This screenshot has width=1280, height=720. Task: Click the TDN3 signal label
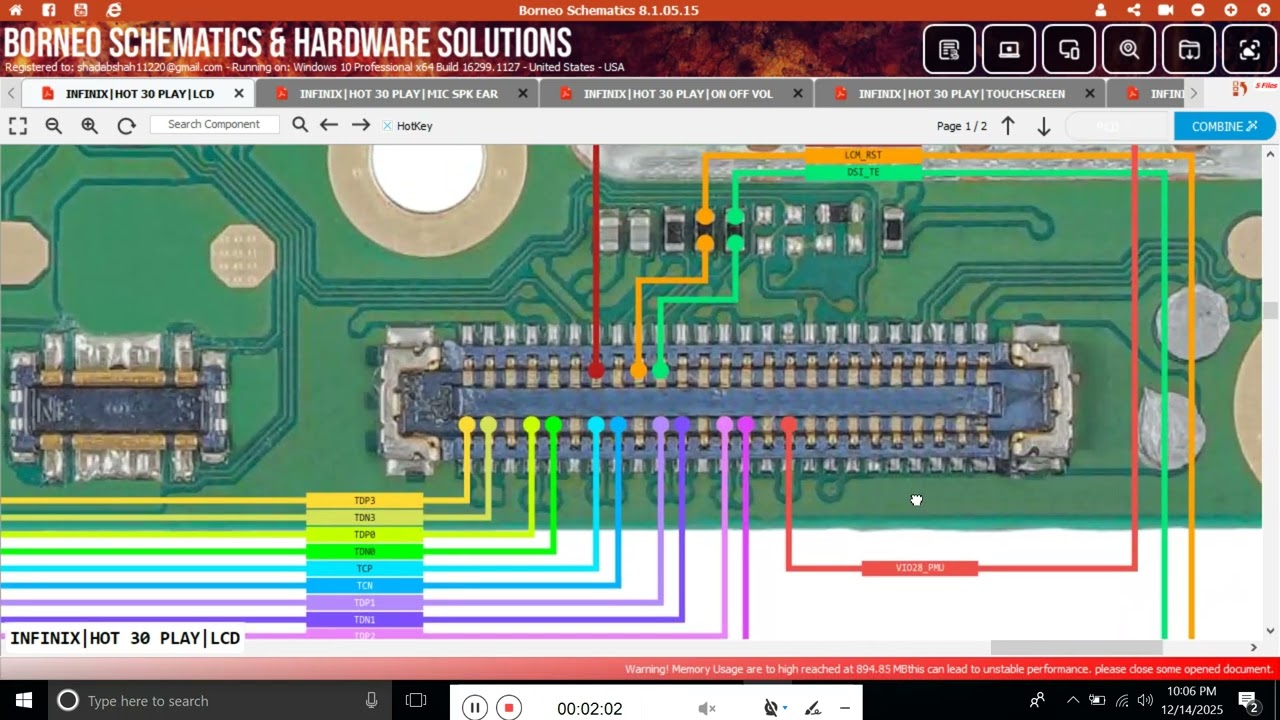364,517
